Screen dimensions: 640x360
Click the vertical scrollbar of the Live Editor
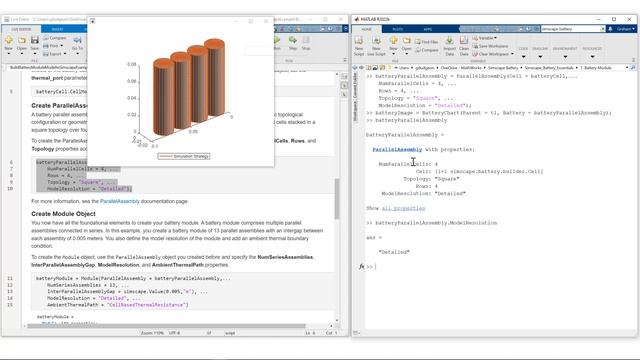coord(337,198)
